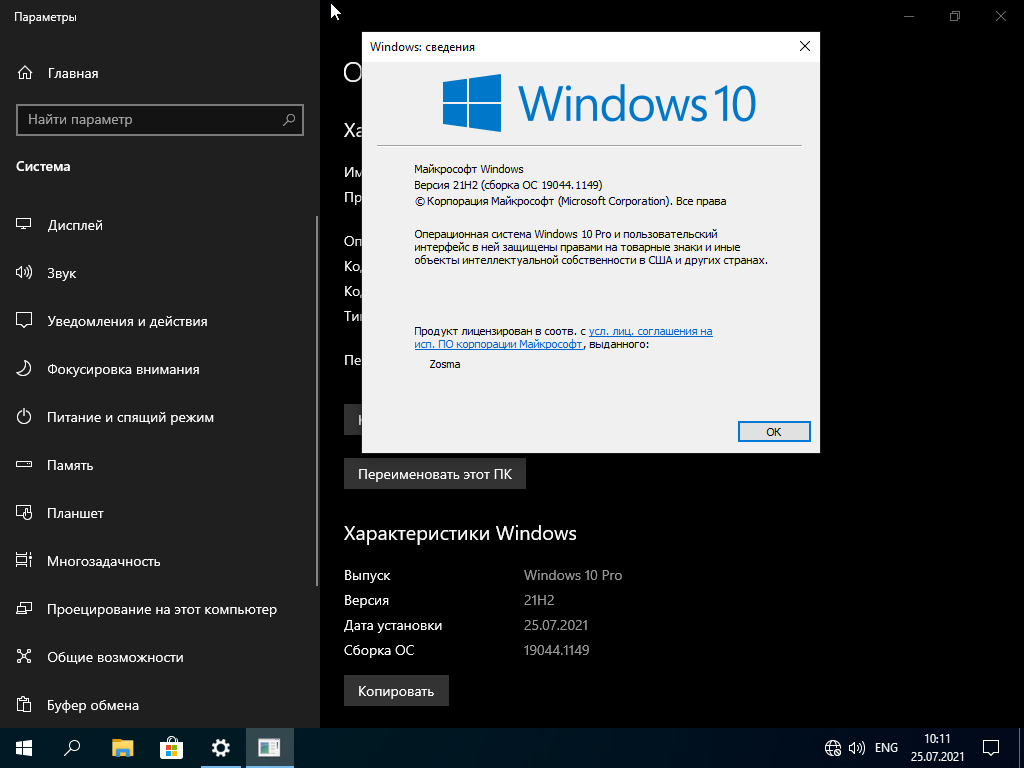Select Многозадачность in the sidebar
The width and height of the screenshot is (1024, 768).
tap(103, 561)
